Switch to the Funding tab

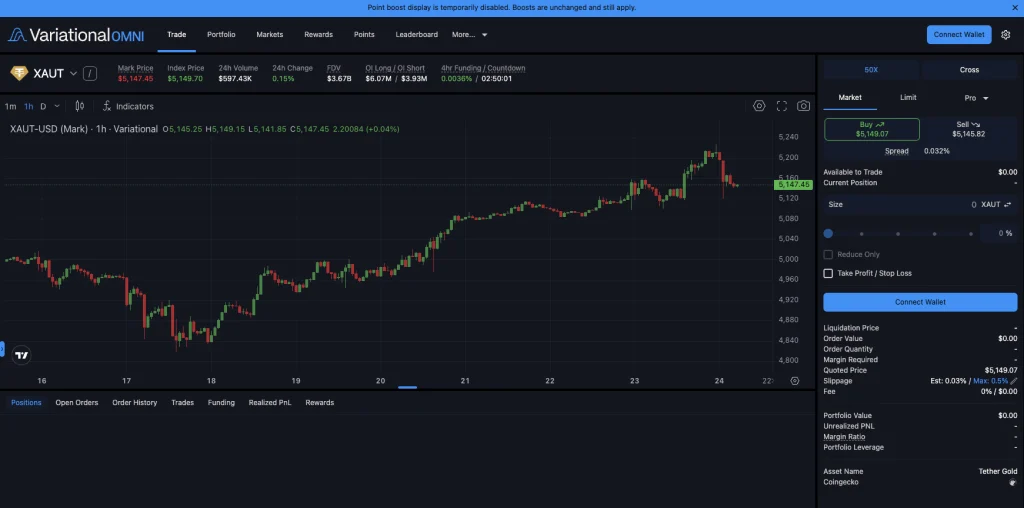pyautogui.click(x=221, y=402)
